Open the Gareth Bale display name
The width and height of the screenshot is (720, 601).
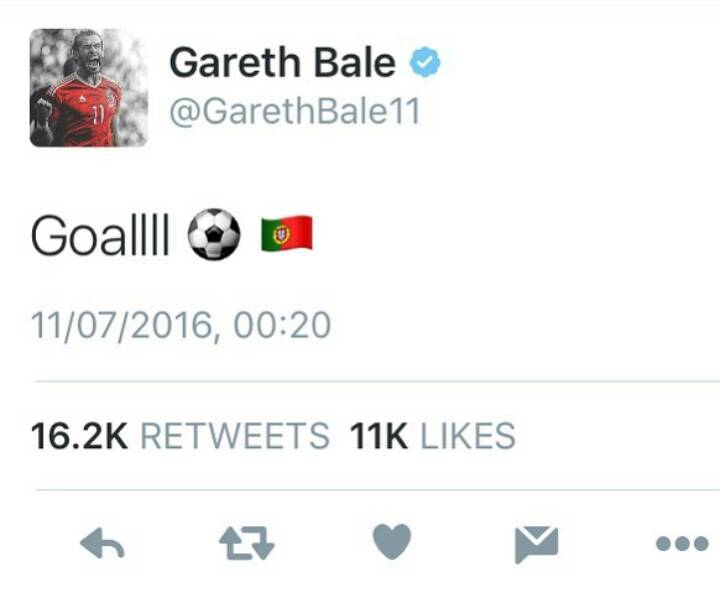point(282,62)
